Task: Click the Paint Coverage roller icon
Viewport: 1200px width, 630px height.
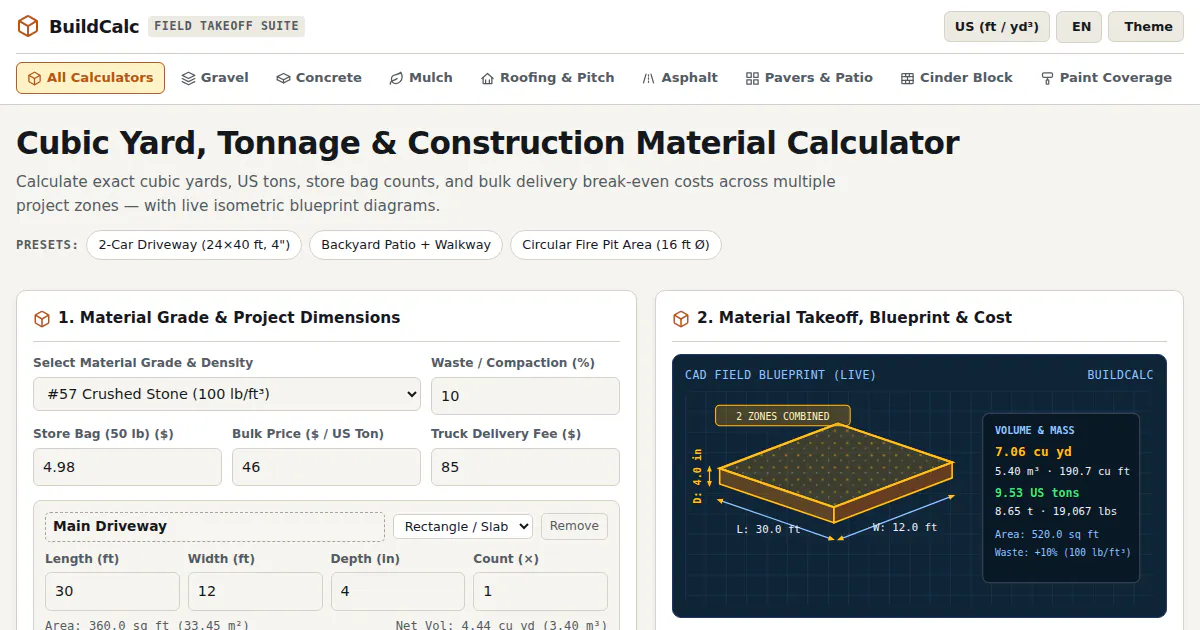Action: coord(1047,78)
